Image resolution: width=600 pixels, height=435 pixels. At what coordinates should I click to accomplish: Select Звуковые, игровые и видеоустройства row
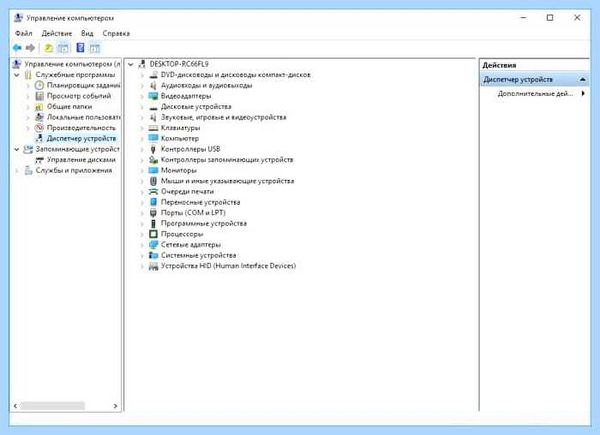[x=223, y=117]
